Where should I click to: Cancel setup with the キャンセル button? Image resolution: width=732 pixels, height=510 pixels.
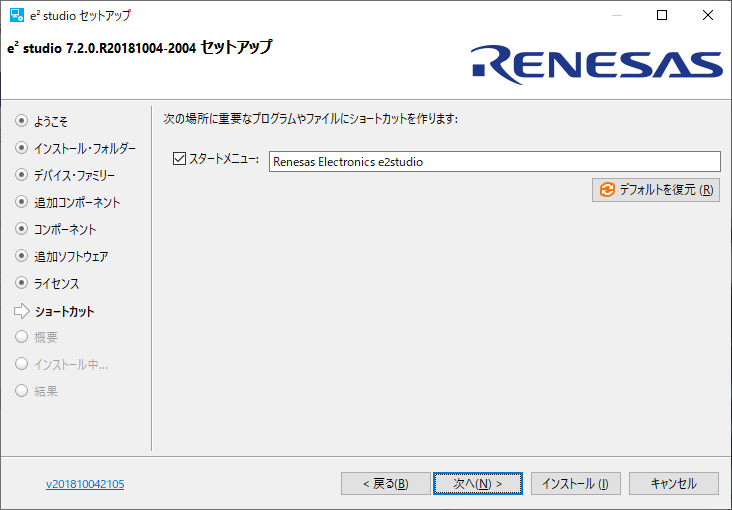[x=674, y=483]
